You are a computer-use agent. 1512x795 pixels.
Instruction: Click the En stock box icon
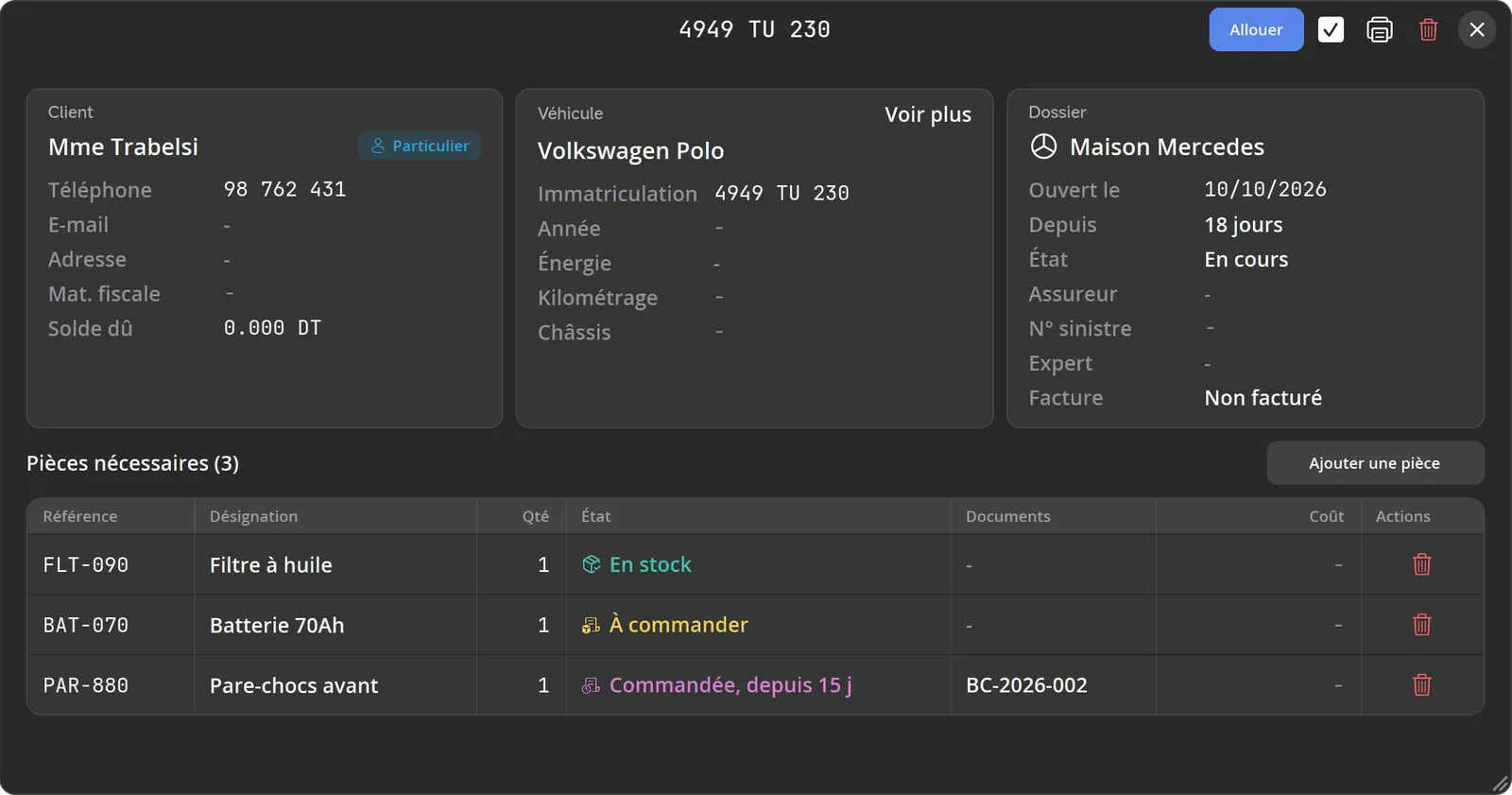click(x=592, y=564)
